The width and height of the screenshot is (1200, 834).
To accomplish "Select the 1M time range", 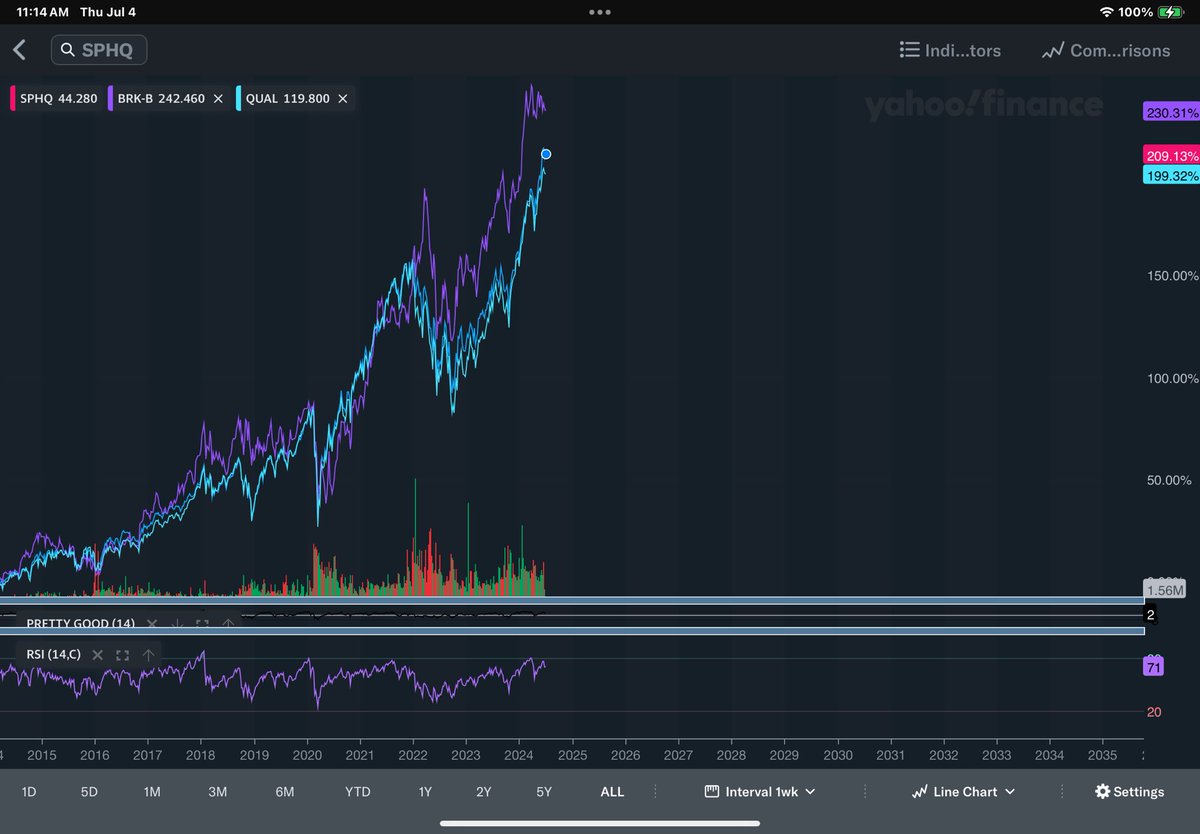I will point(152,791).
